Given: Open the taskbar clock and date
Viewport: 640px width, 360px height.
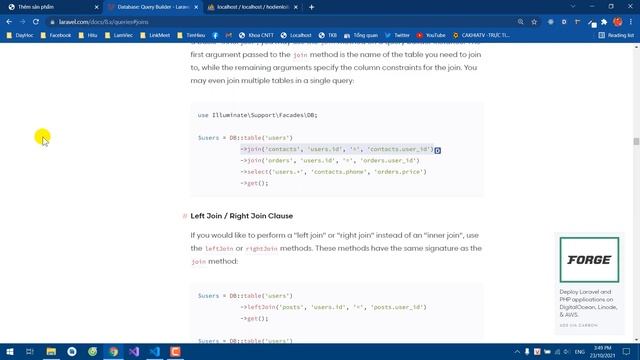Looking at the screenshot, I should tap(602, 352).
